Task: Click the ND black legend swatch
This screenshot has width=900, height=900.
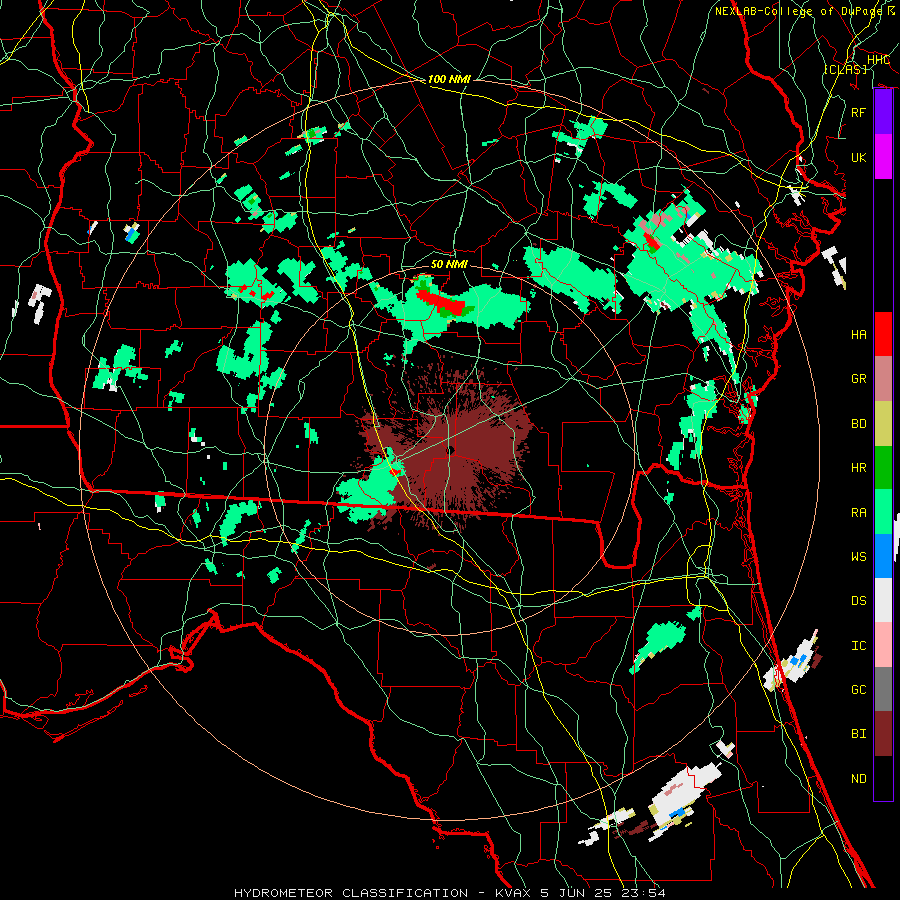Action: tap(883, 778)
